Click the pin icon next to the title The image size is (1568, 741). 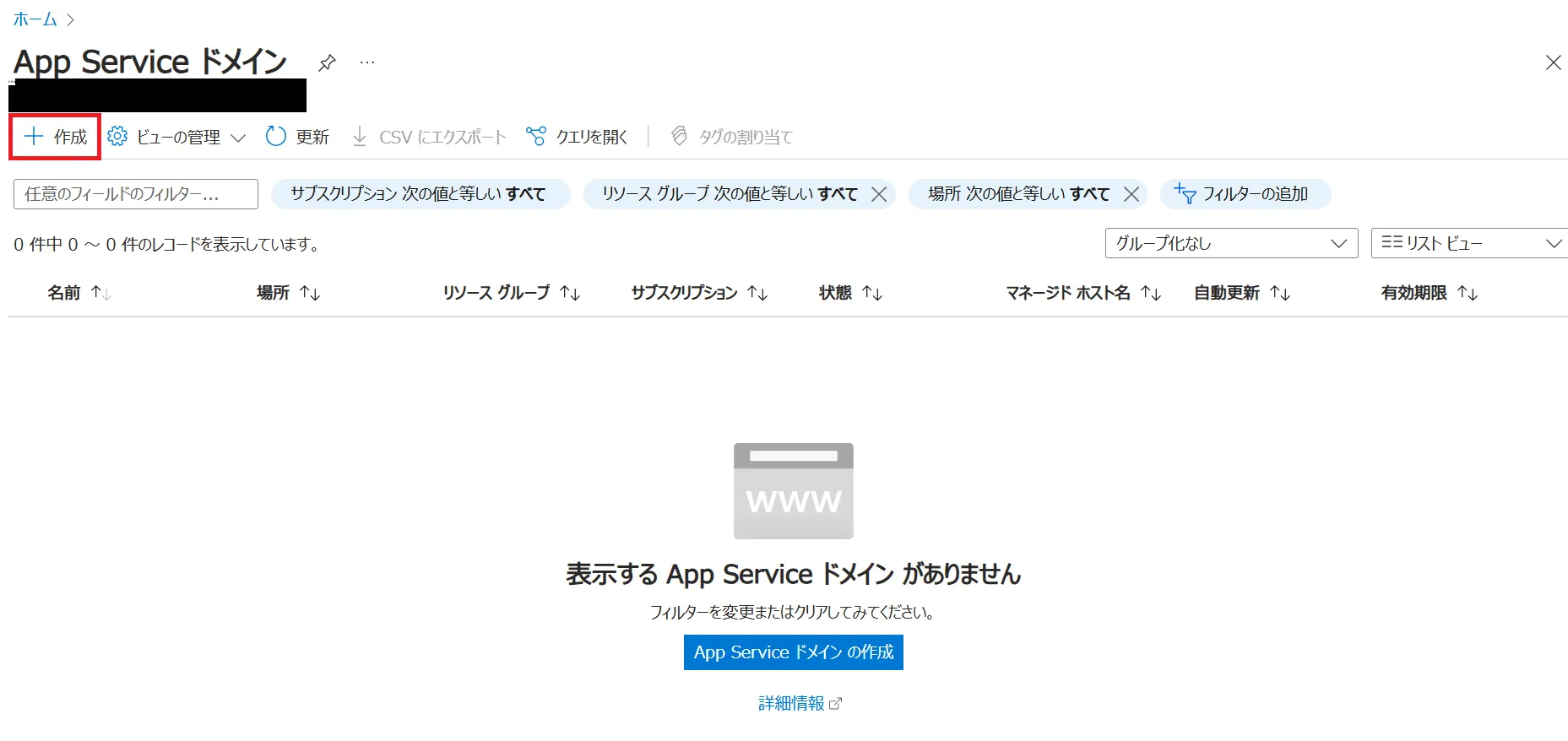click(x=327, y=62)
